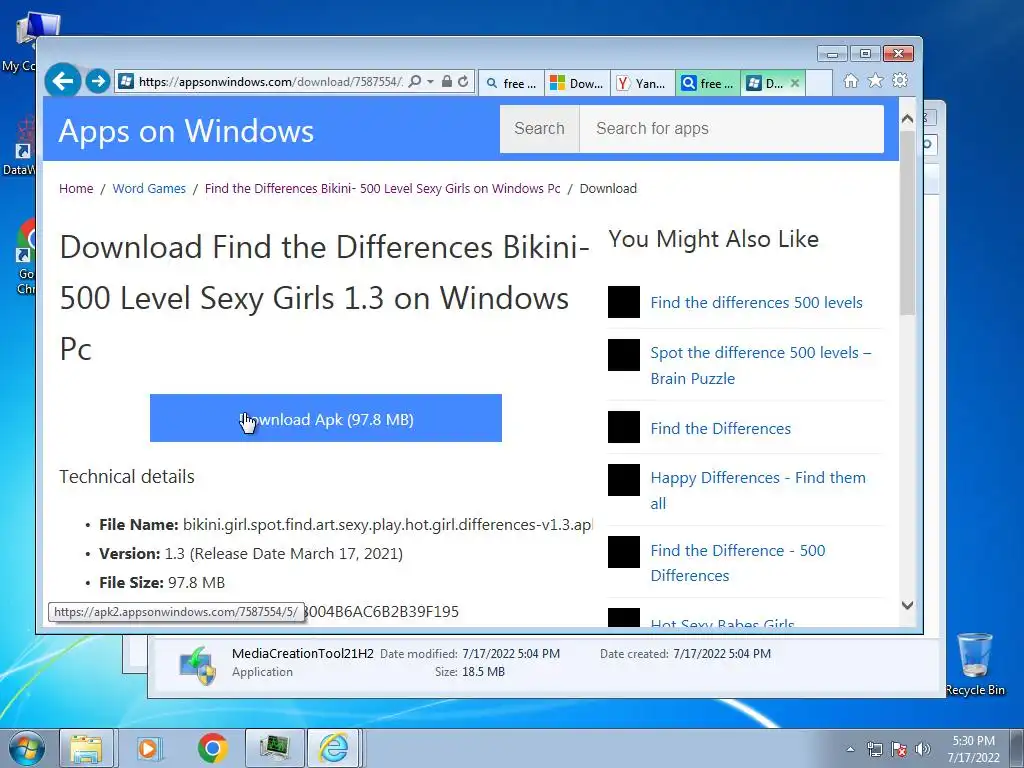Click the page scrollbar down arrow
The width and height of the screenshot is (1024, 768).
click(907, 605)
